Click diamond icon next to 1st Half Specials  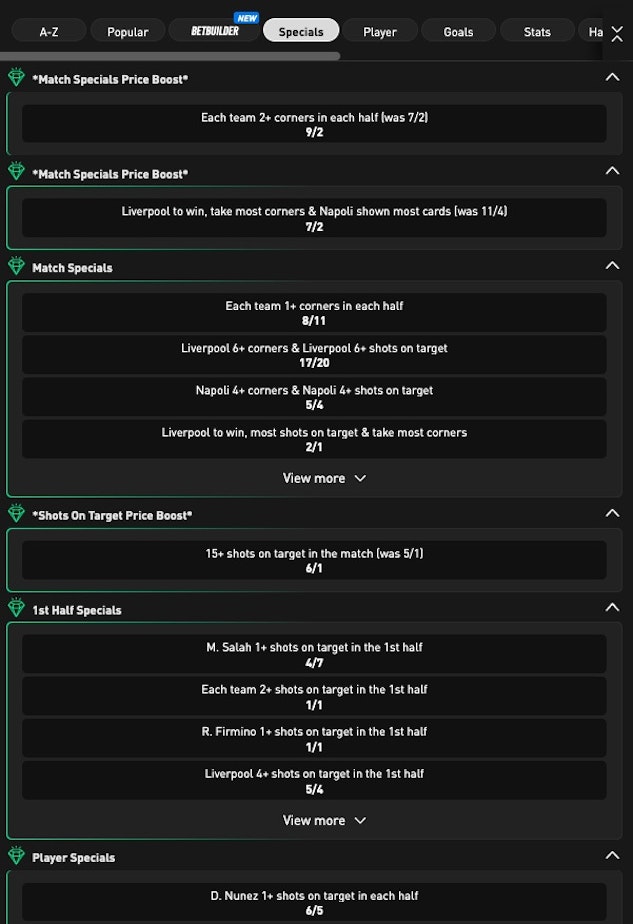pyautogui.click(x=16, y=609)
